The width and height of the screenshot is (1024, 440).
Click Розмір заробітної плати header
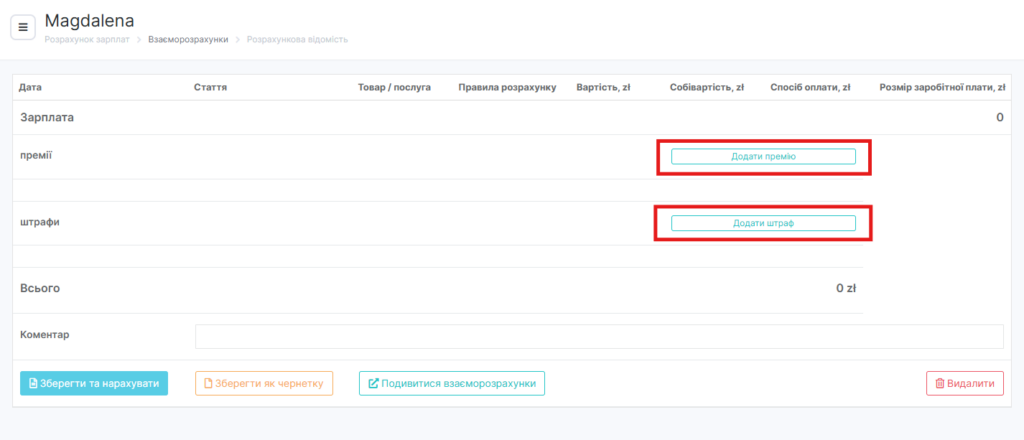[x=941, y=88]
